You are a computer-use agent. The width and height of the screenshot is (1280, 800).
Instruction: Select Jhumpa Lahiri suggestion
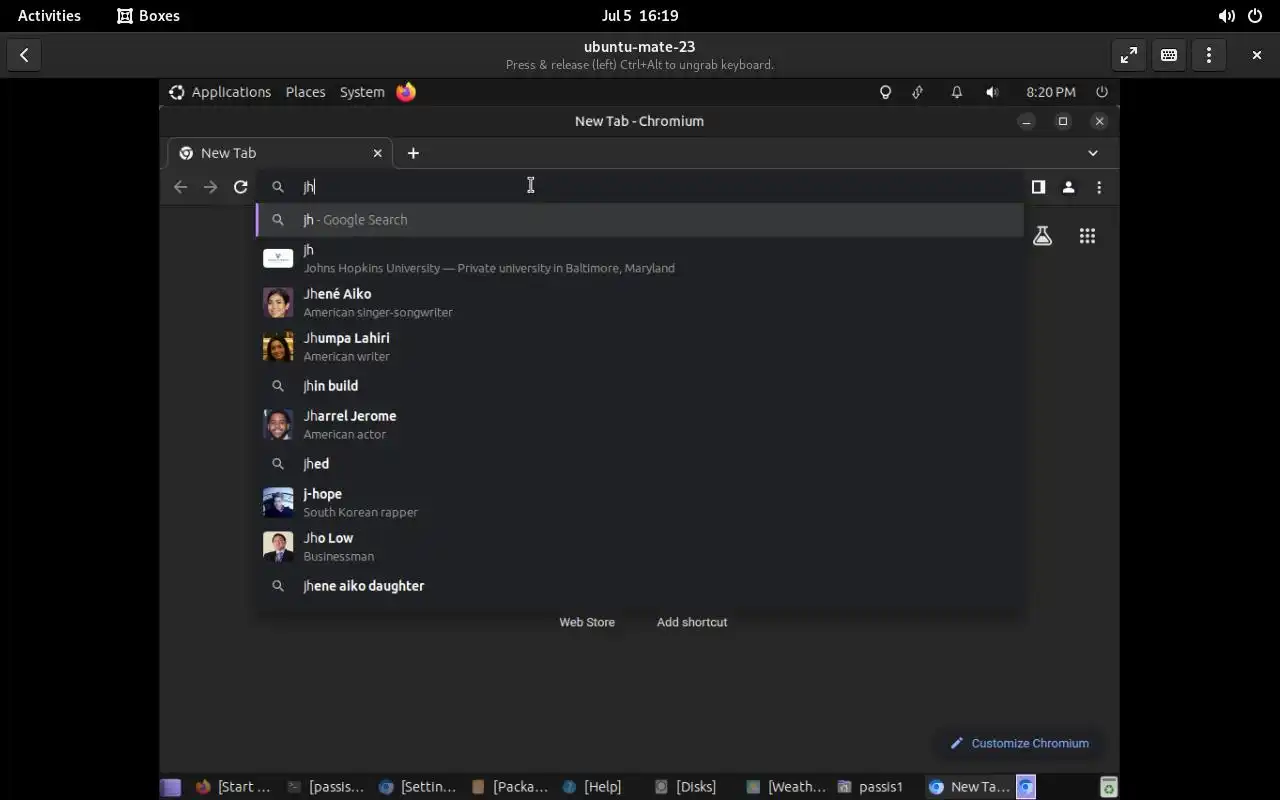(640, 346)
